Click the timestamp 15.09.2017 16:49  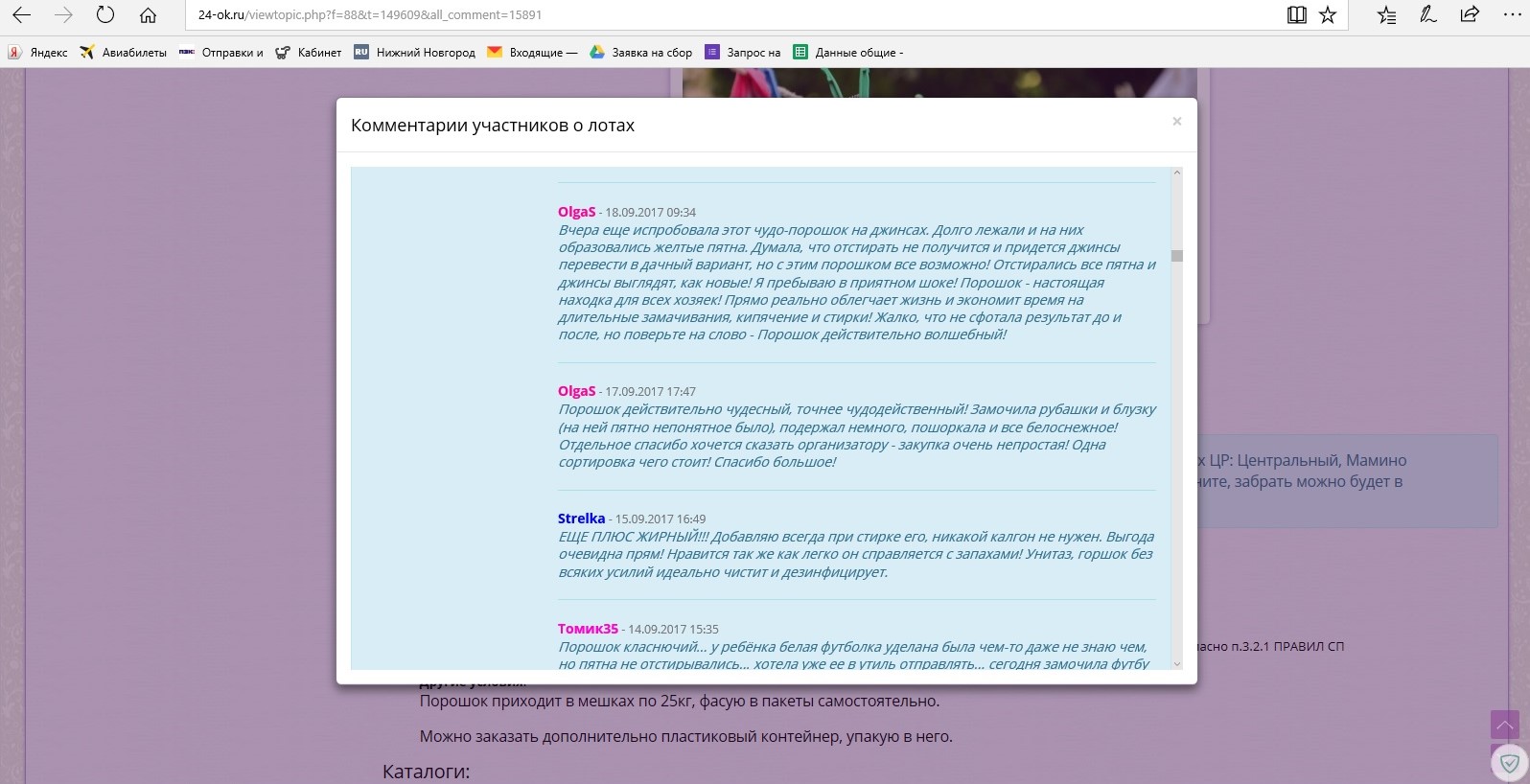pos(661,519)
